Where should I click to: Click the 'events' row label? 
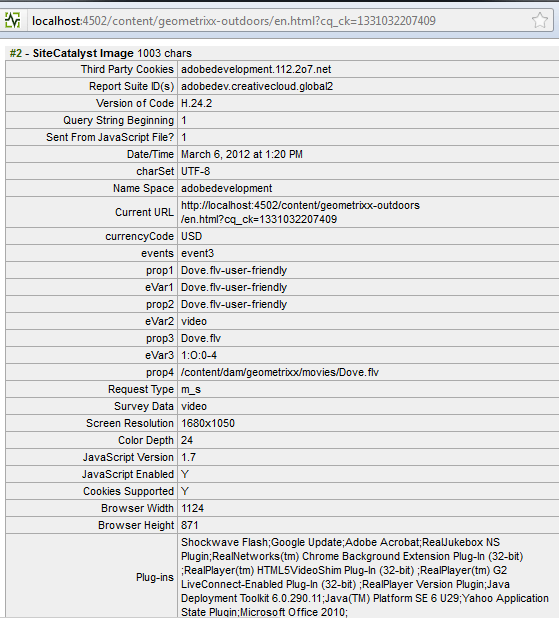tap(157, 253)
